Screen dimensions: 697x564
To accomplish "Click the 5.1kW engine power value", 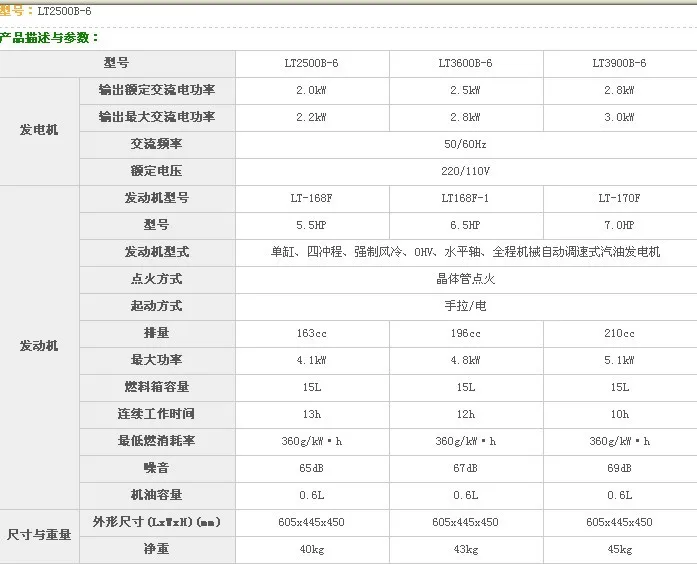I will point(619,360).
